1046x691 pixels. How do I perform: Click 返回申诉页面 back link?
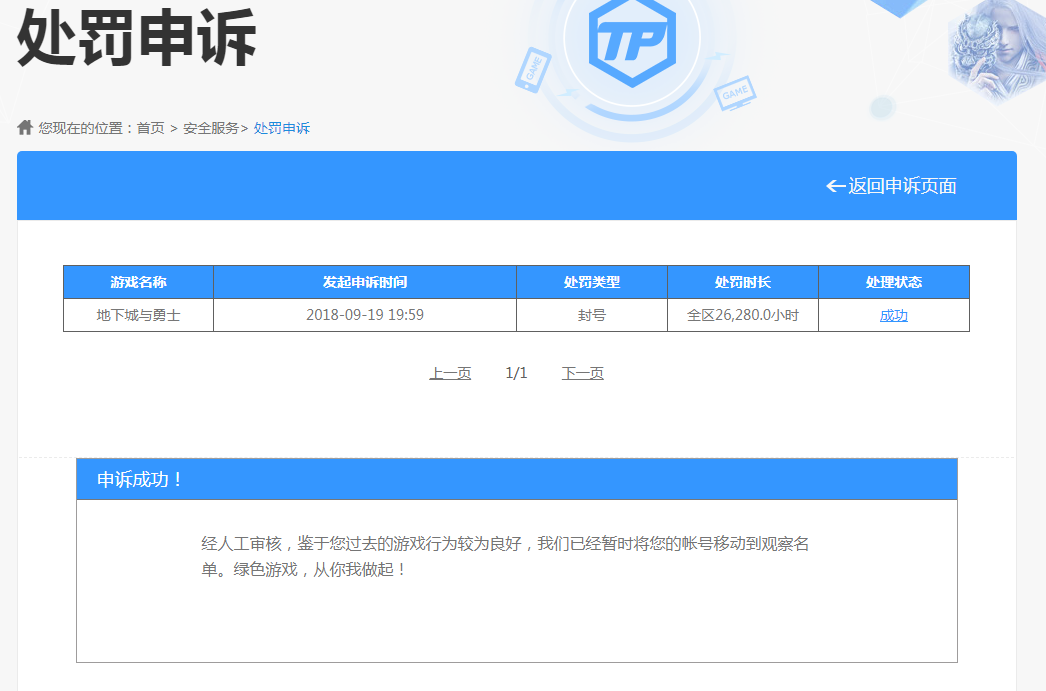pos(891,186)
